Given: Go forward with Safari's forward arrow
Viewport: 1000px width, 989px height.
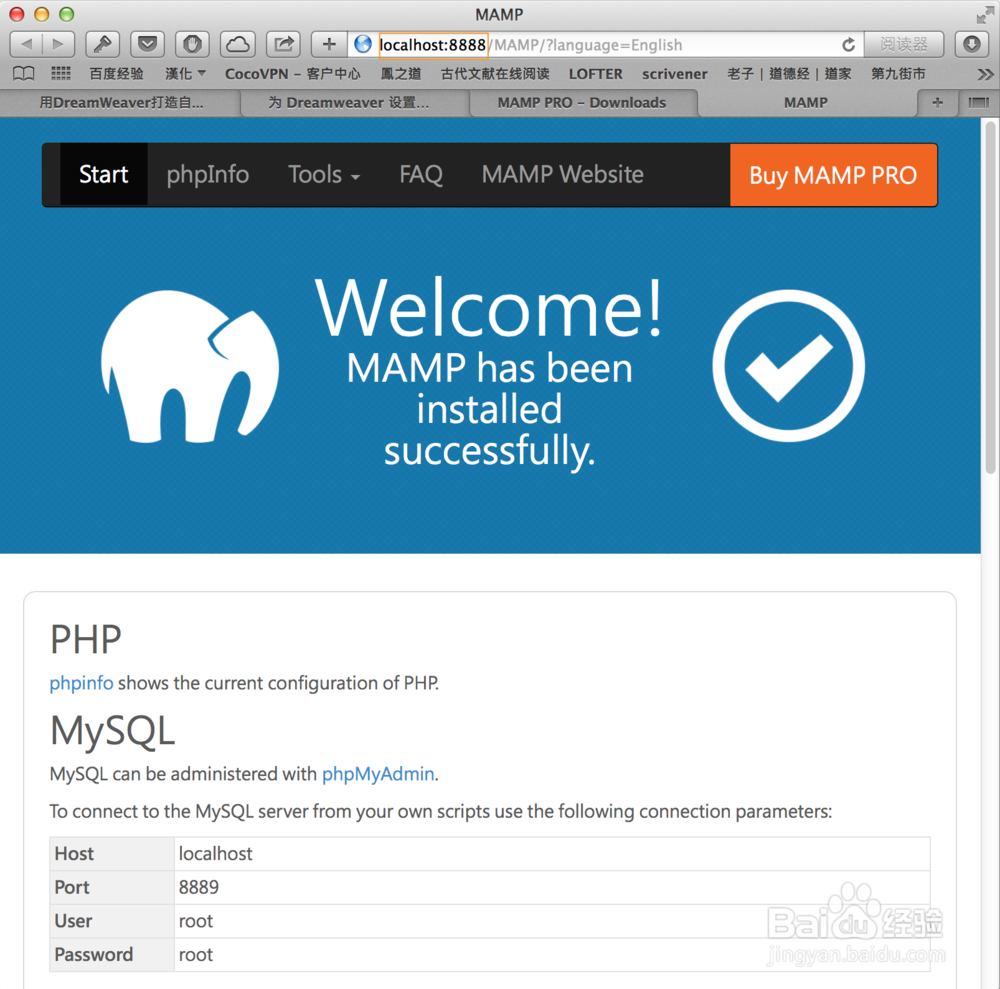Looking at the screenshot, I should (x=58, y=45).
